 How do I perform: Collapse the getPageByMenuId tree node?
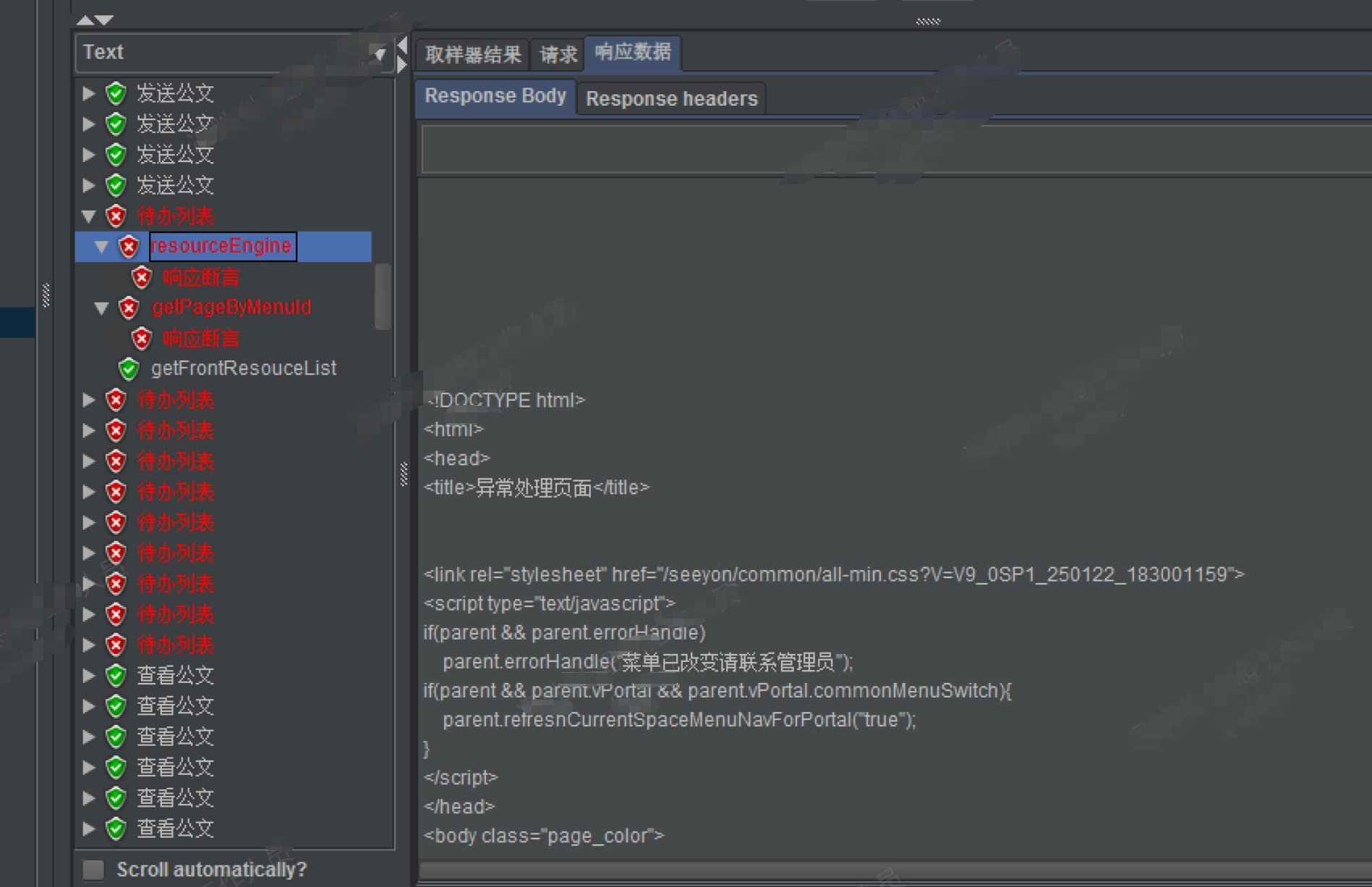[x=102, y=308]
